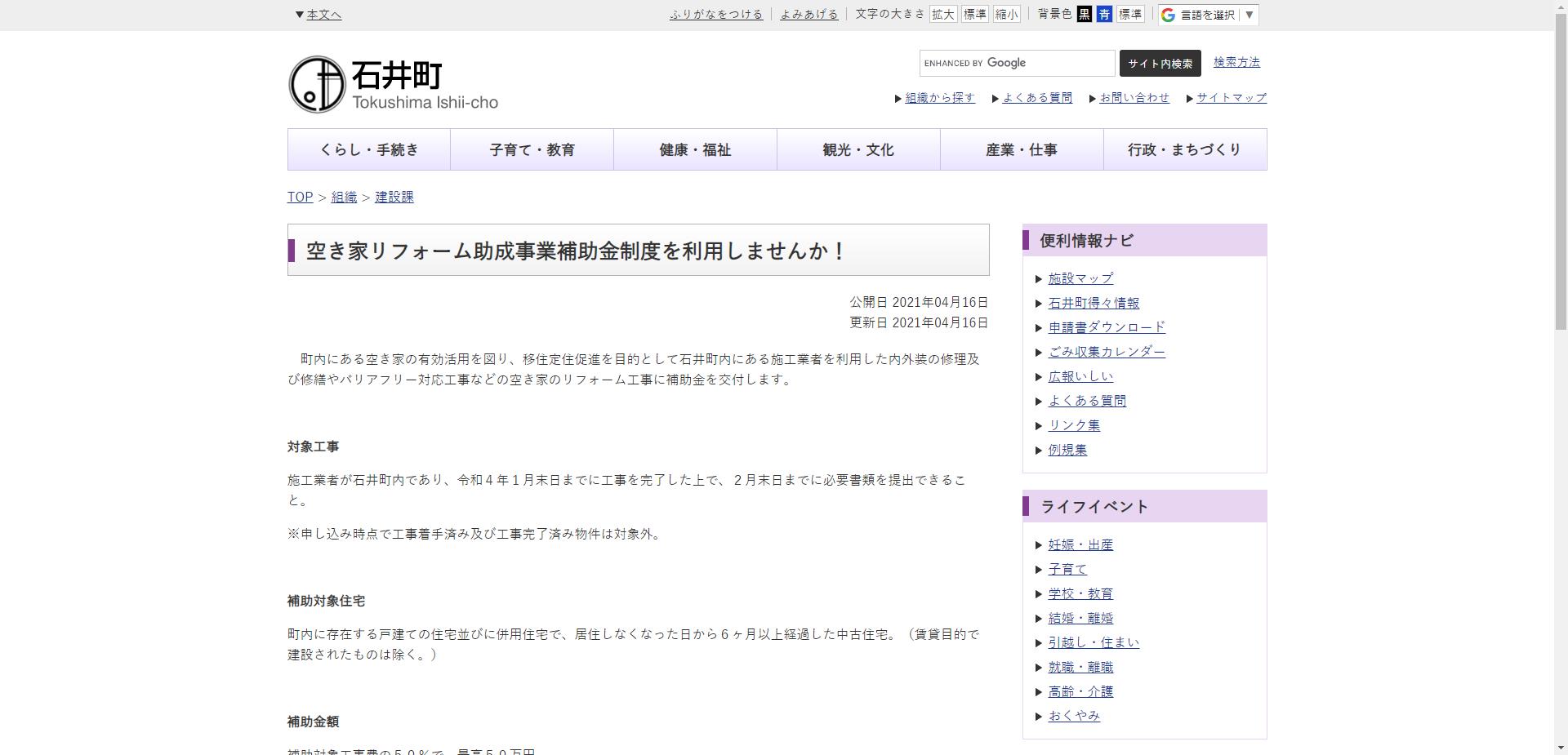Open the ごみ収集カレンダー link
This screenshot has height=755, width=1568.
(1107, 352)
